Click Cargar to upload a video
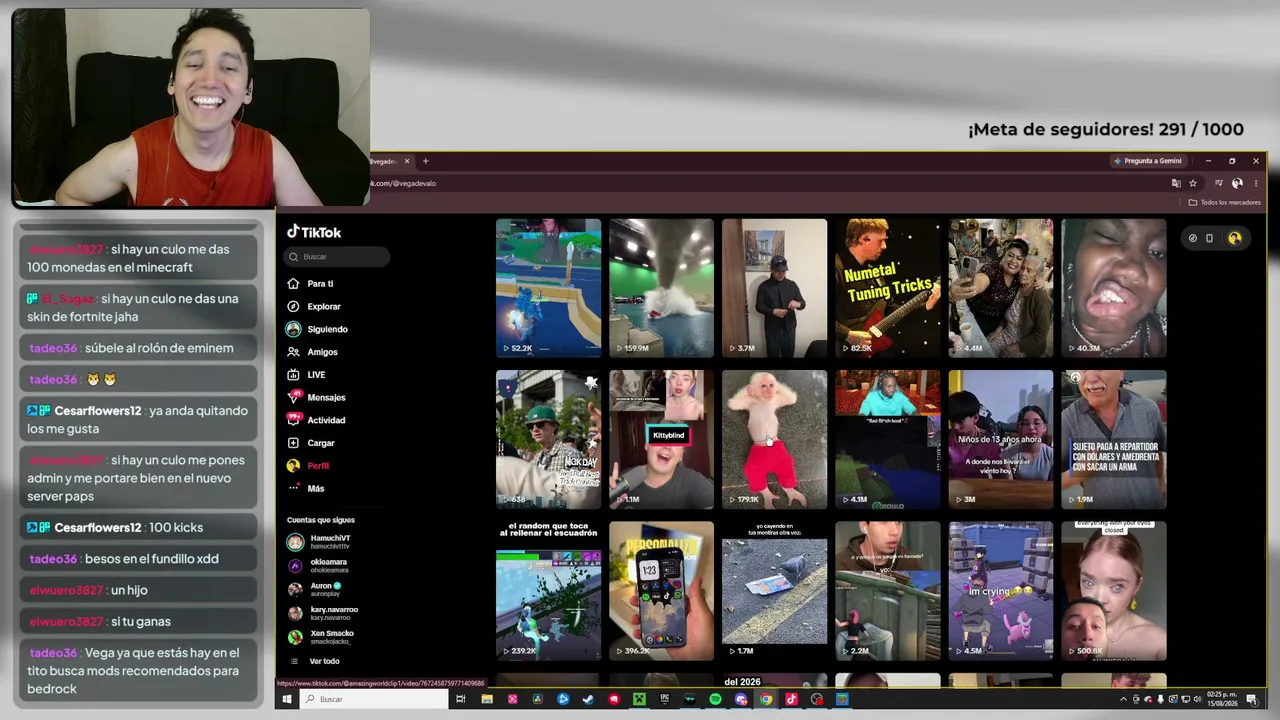Viewport: 1280px width, 720px height. pyautogui.click(x=311, y=443)
